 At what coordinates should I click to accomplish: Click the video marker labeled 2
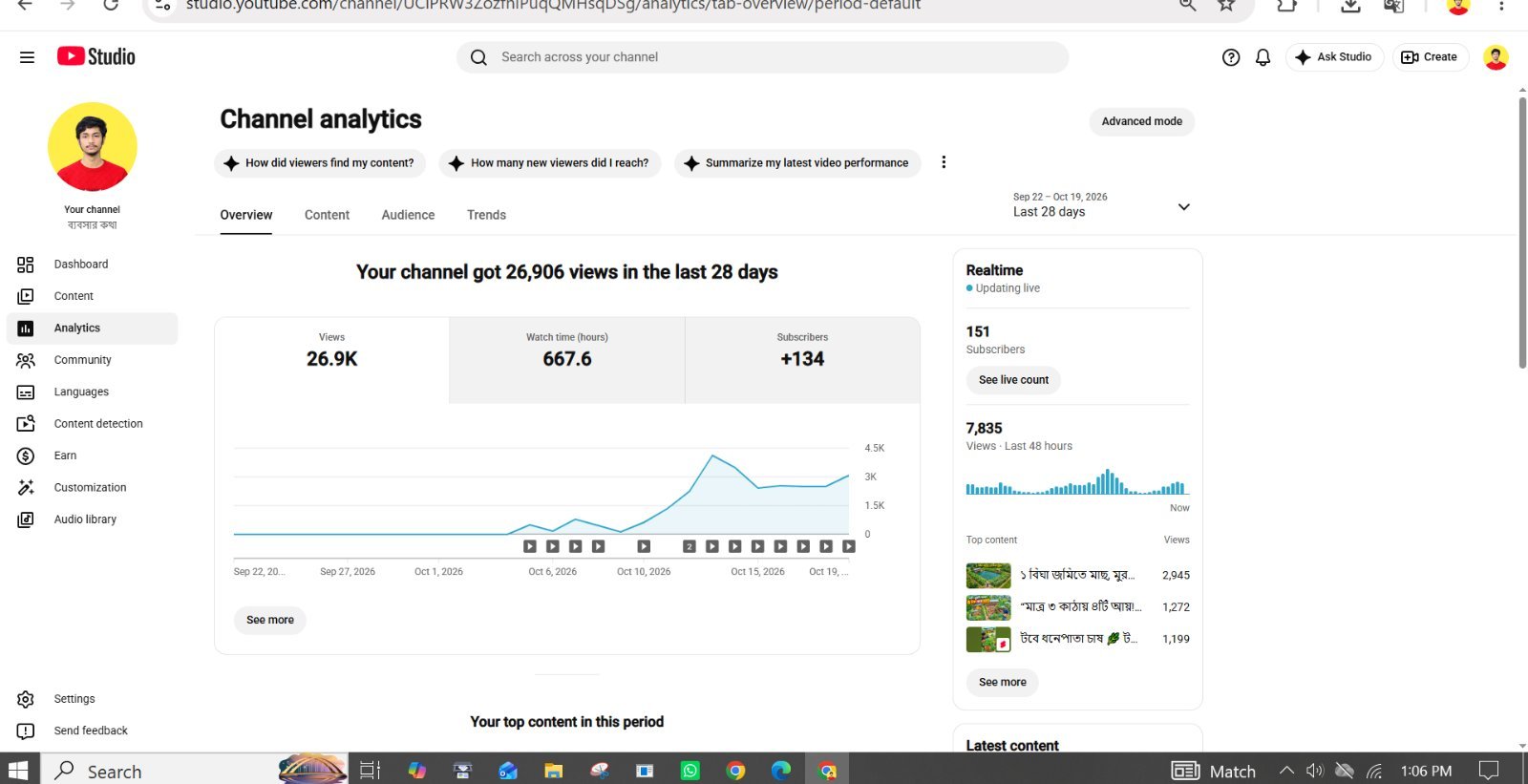point(690,546)
